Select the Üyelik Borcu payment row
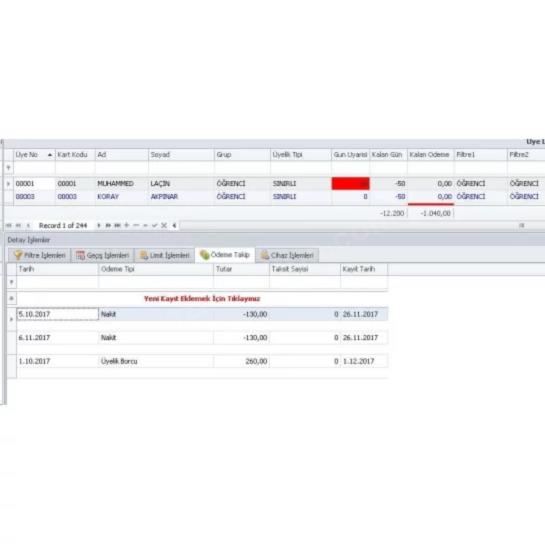The height and width of the screenshot is (545, 545). pyautogui.click(x=202, y=361)
